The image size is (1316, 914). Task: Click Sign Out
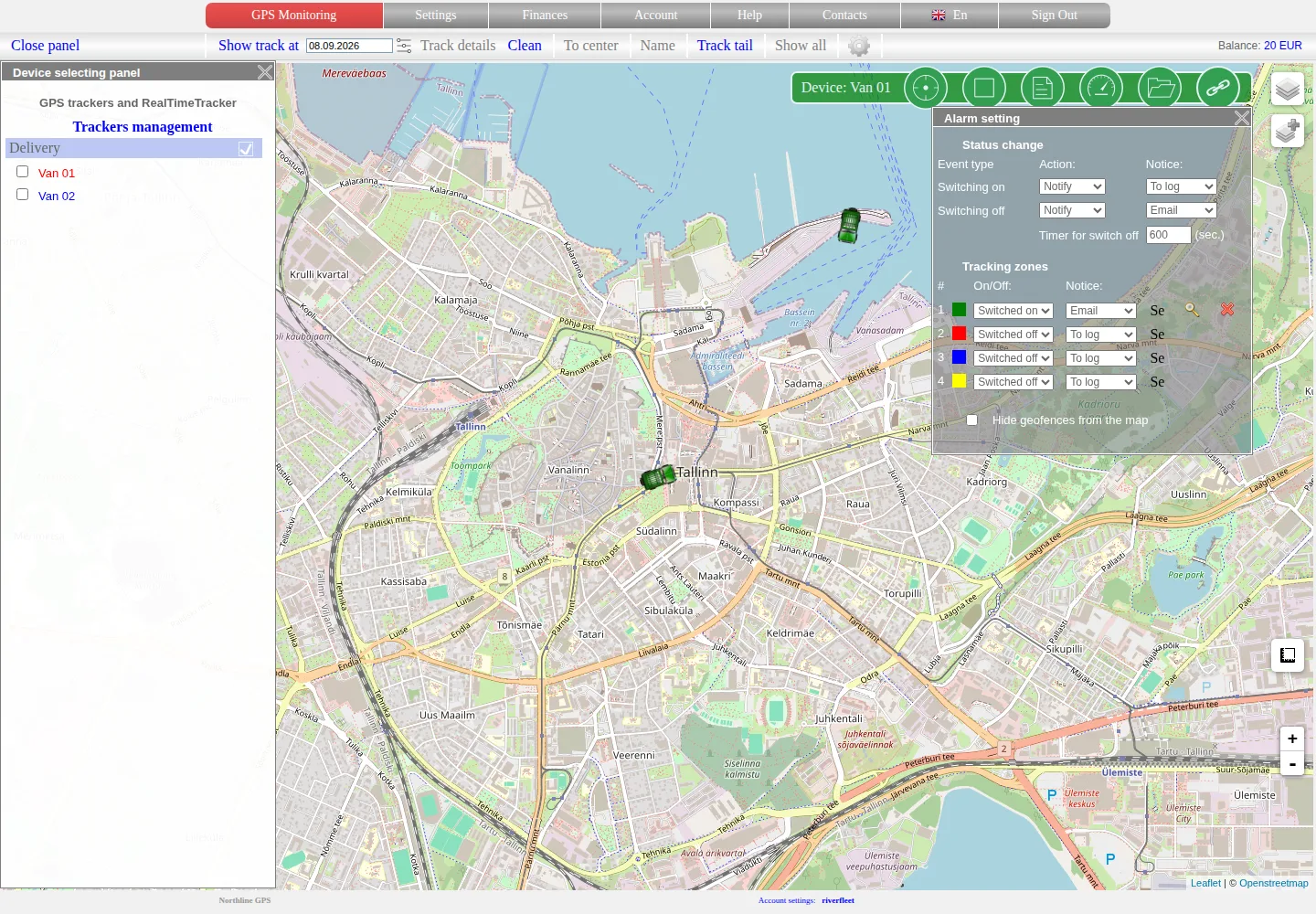(x=1055, y=16)
